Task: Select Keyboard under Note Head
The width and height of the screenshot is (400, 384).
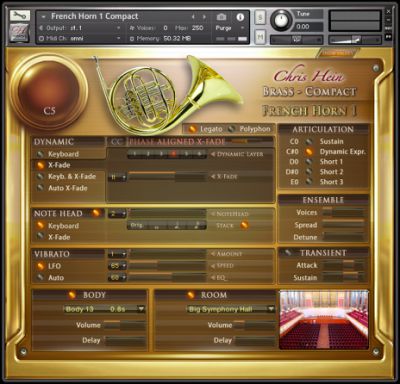Action: (40, 225)
